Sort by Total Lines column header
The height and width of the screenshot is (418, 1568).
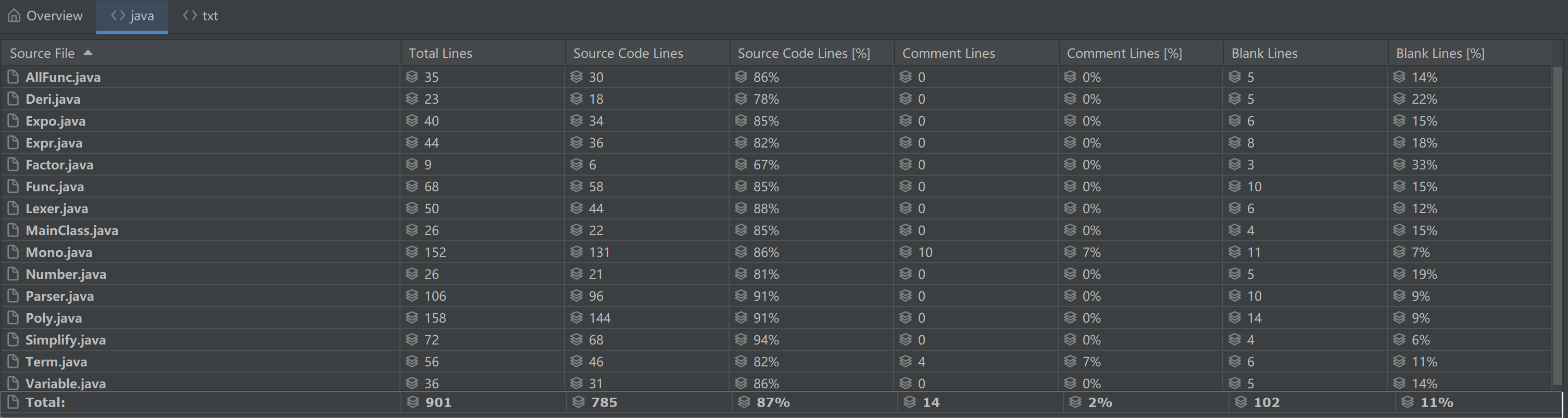(483, 53)
